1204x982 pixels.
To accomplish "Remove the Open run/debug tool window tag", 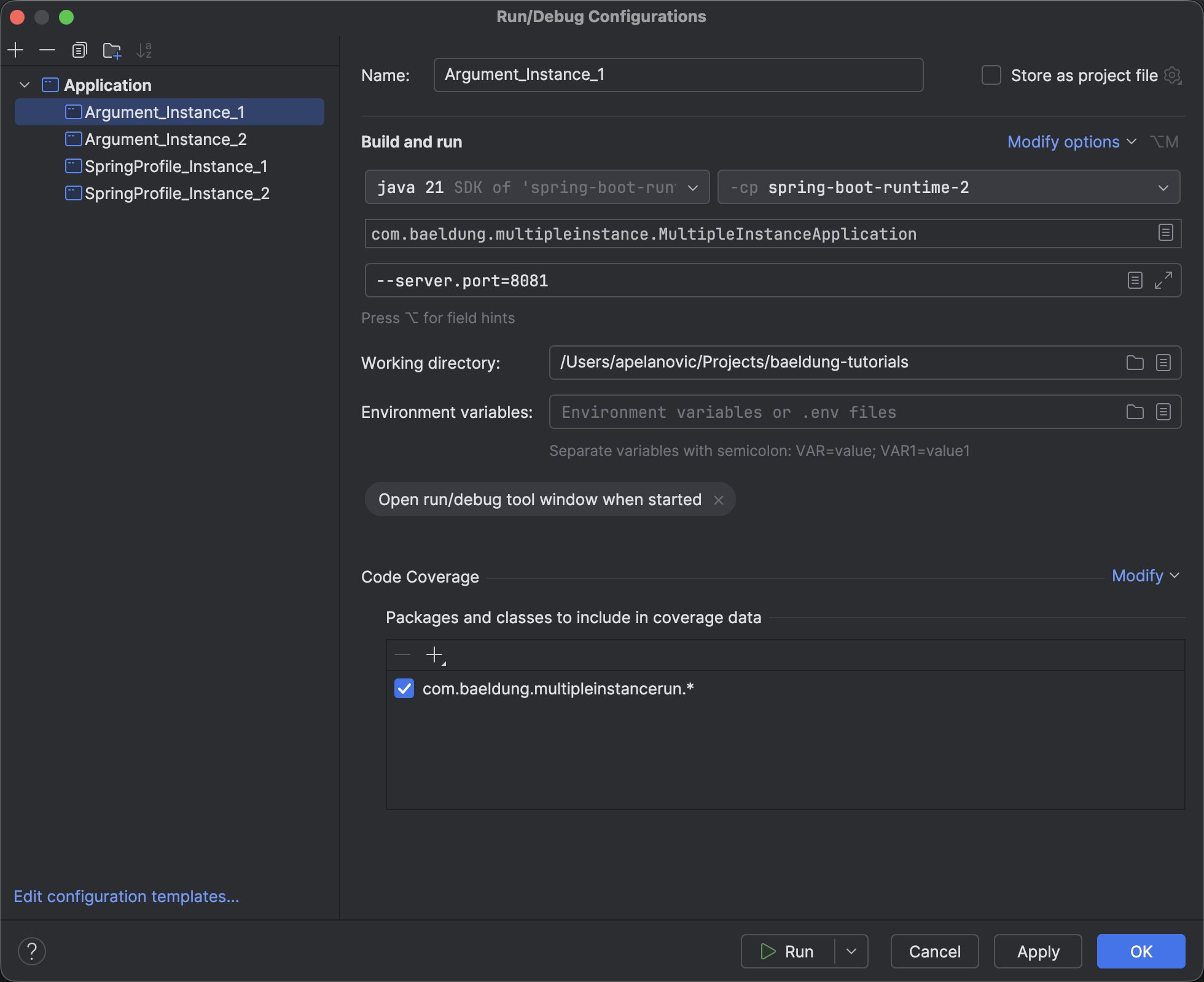I will pyautogui.click(x=719, y=500).
